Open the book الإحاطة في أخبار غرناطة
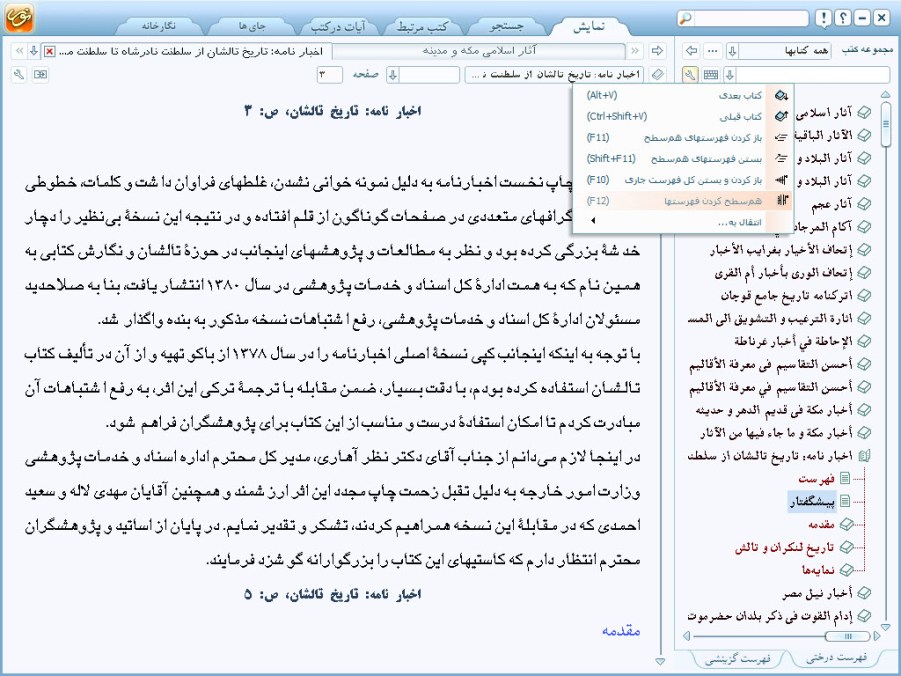Screen dimensions: 901x676 click(793, 341)
